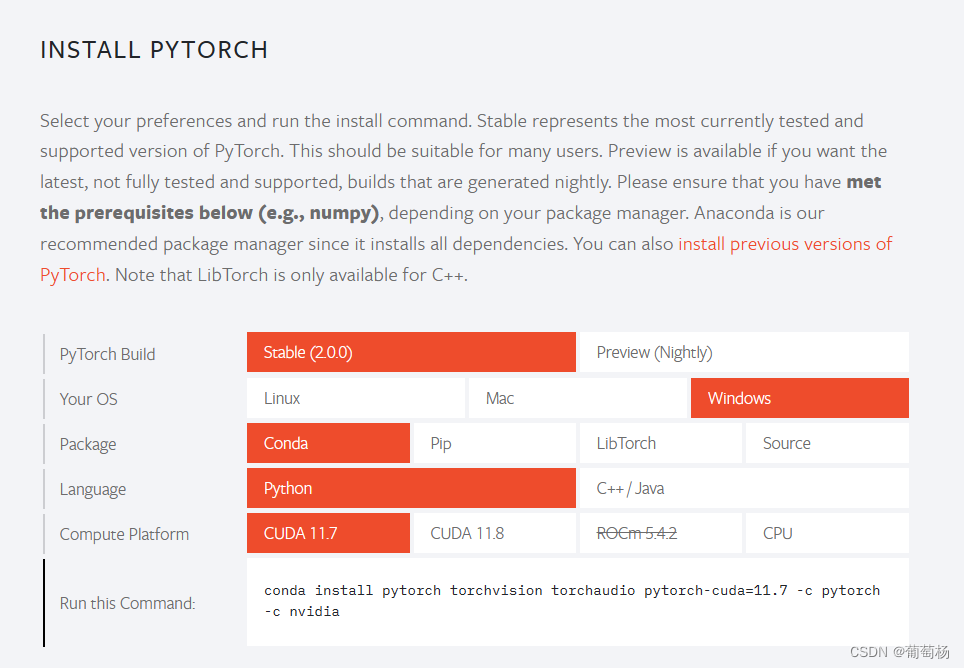The image size is (964, 668).
Task: Choose LibTorch as the package
Action: (660, 442)
